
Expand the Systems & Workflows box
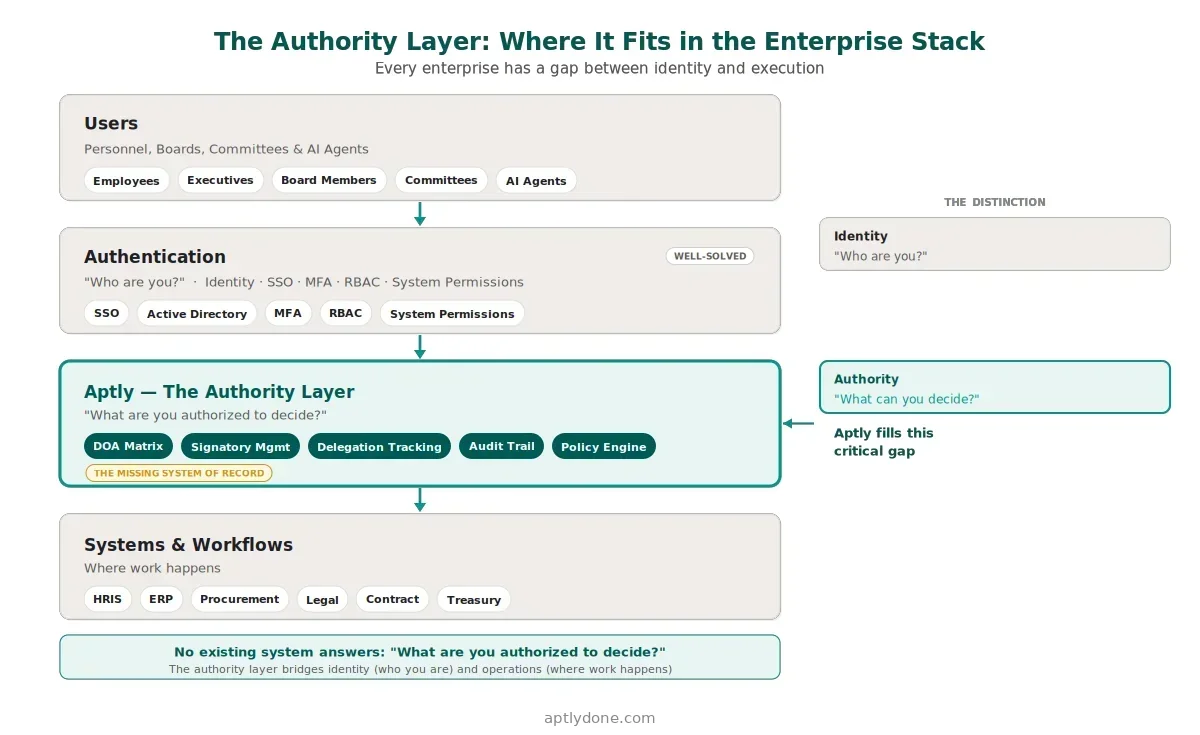click(x=420, y=566)
